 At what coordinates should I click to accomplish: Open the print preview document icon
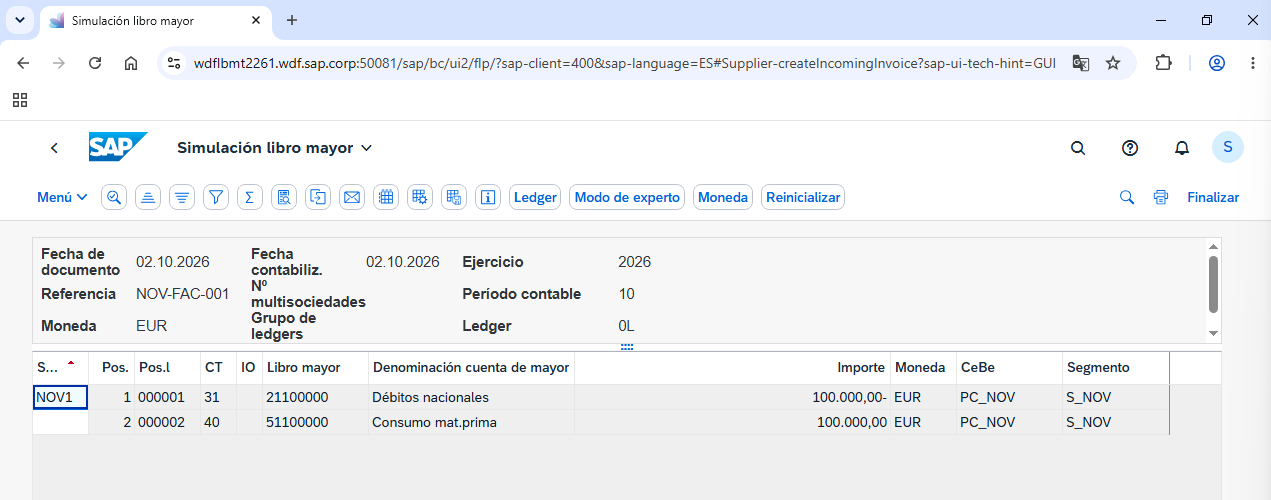tap(284, 197)
